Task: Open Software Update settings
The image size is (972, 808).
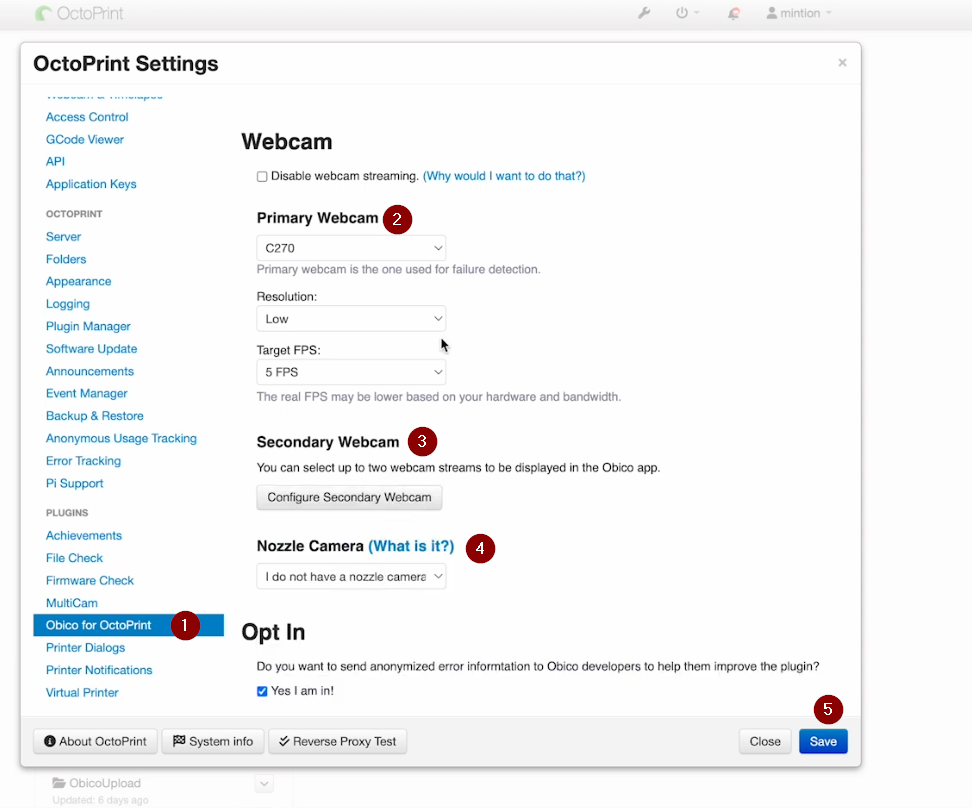Action: coord(92,349)
